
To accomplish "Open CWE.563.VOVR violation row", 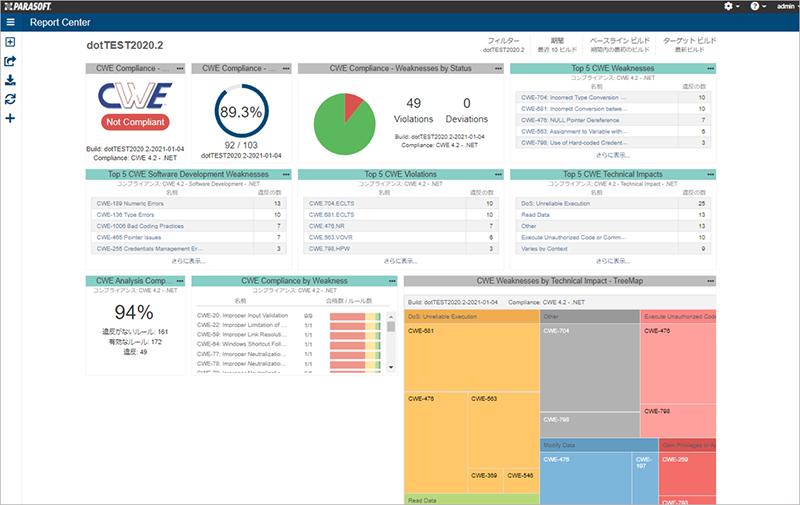I will tap(401, 237).
